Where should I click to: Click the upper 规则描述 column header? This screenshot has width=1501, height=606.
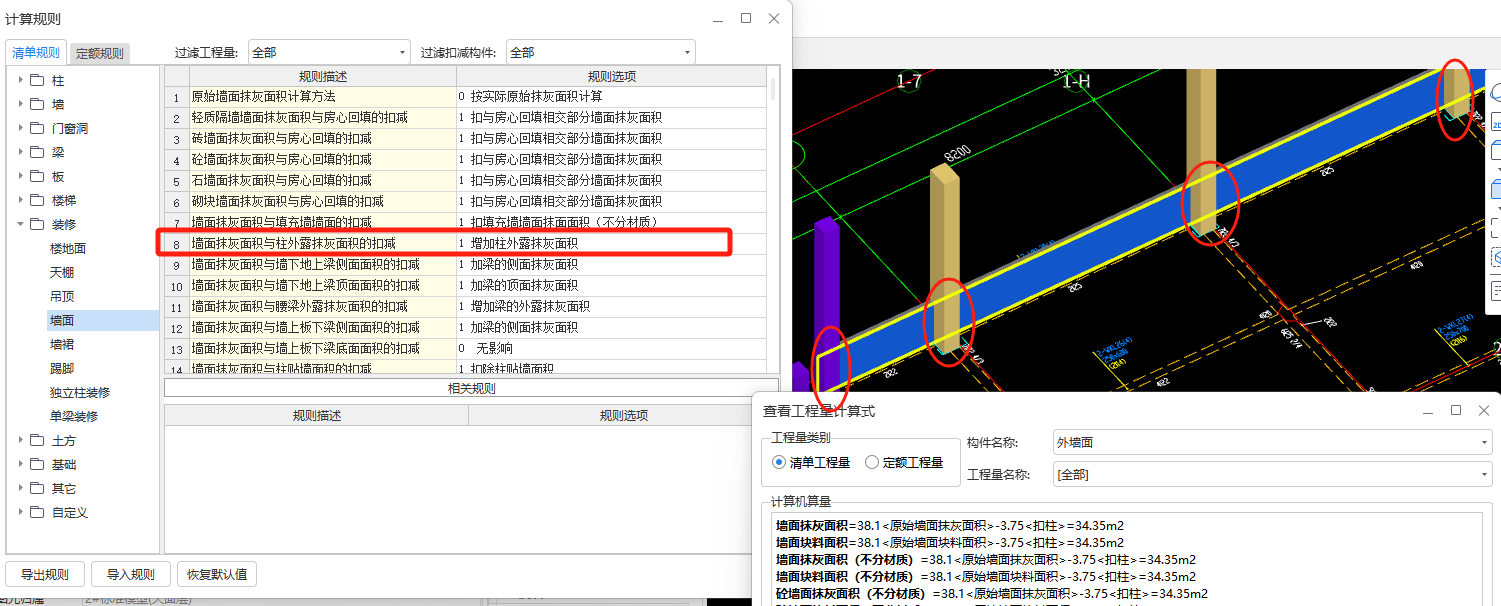(323, 76)
